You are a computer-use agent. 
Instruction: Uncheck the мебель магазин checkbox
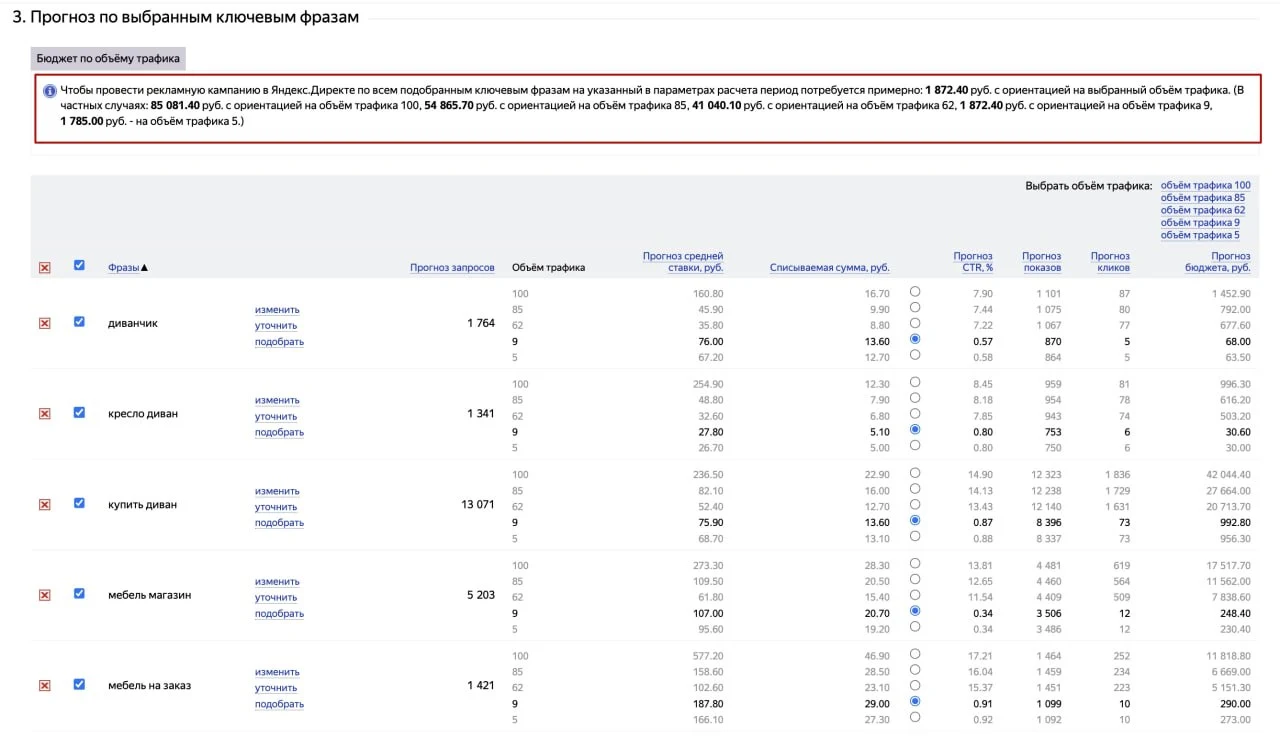click(79, 594)
